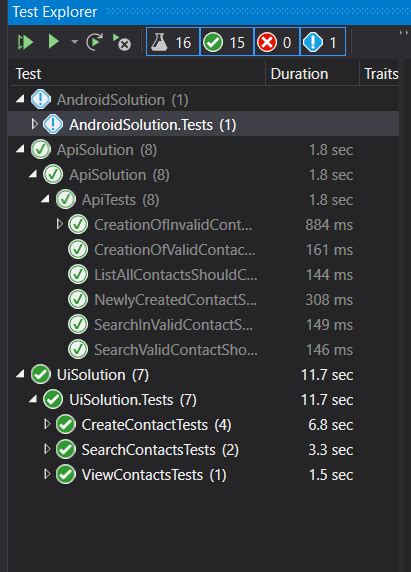Image resolution: width=411 pixels, height=572 pixels.
Task: Select the CreateContactTests (4) label
Action: tap(156, 425)
